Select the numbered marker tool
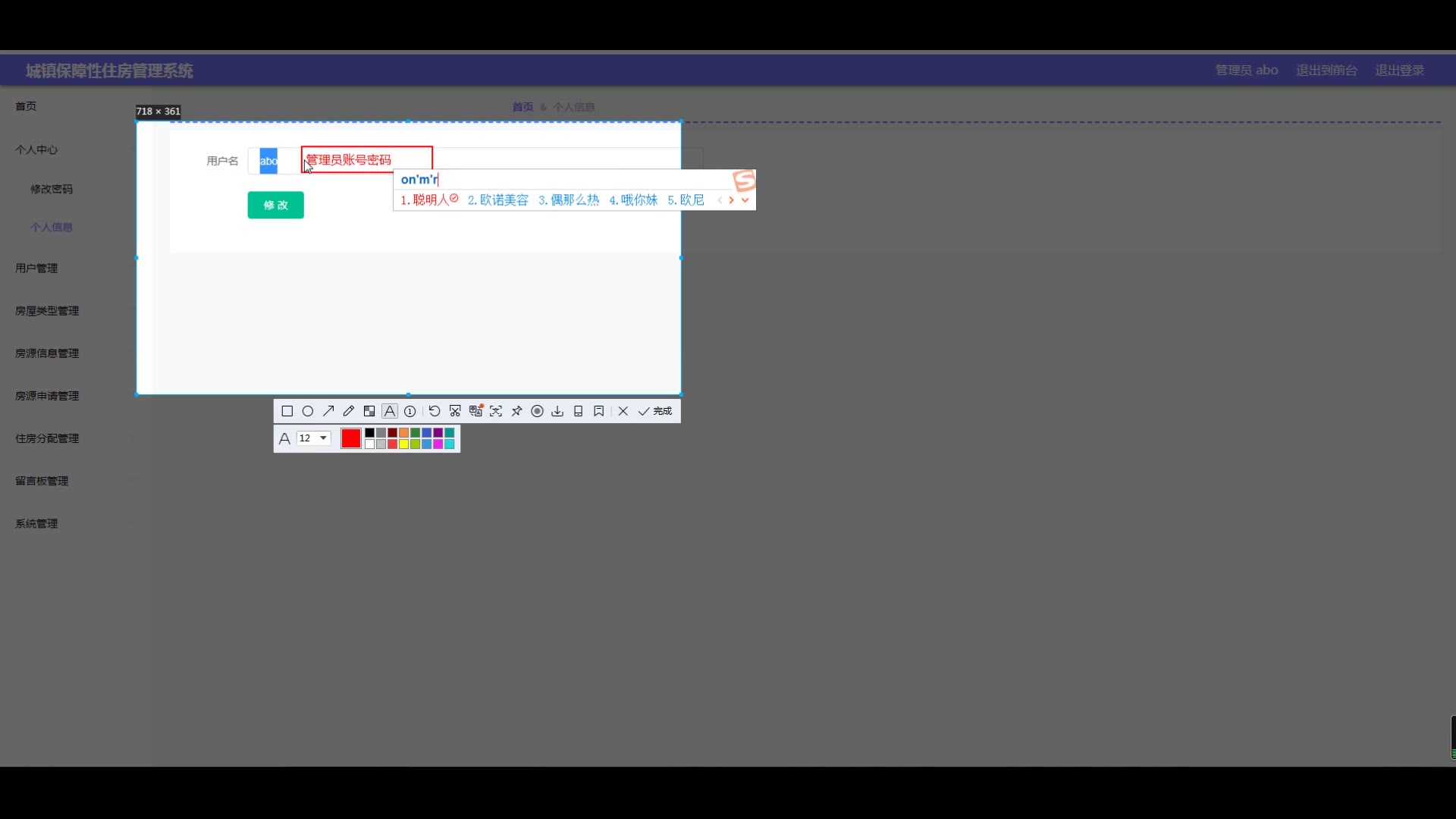The width and height of the screenshot is (1456, 819). point(410,411)
